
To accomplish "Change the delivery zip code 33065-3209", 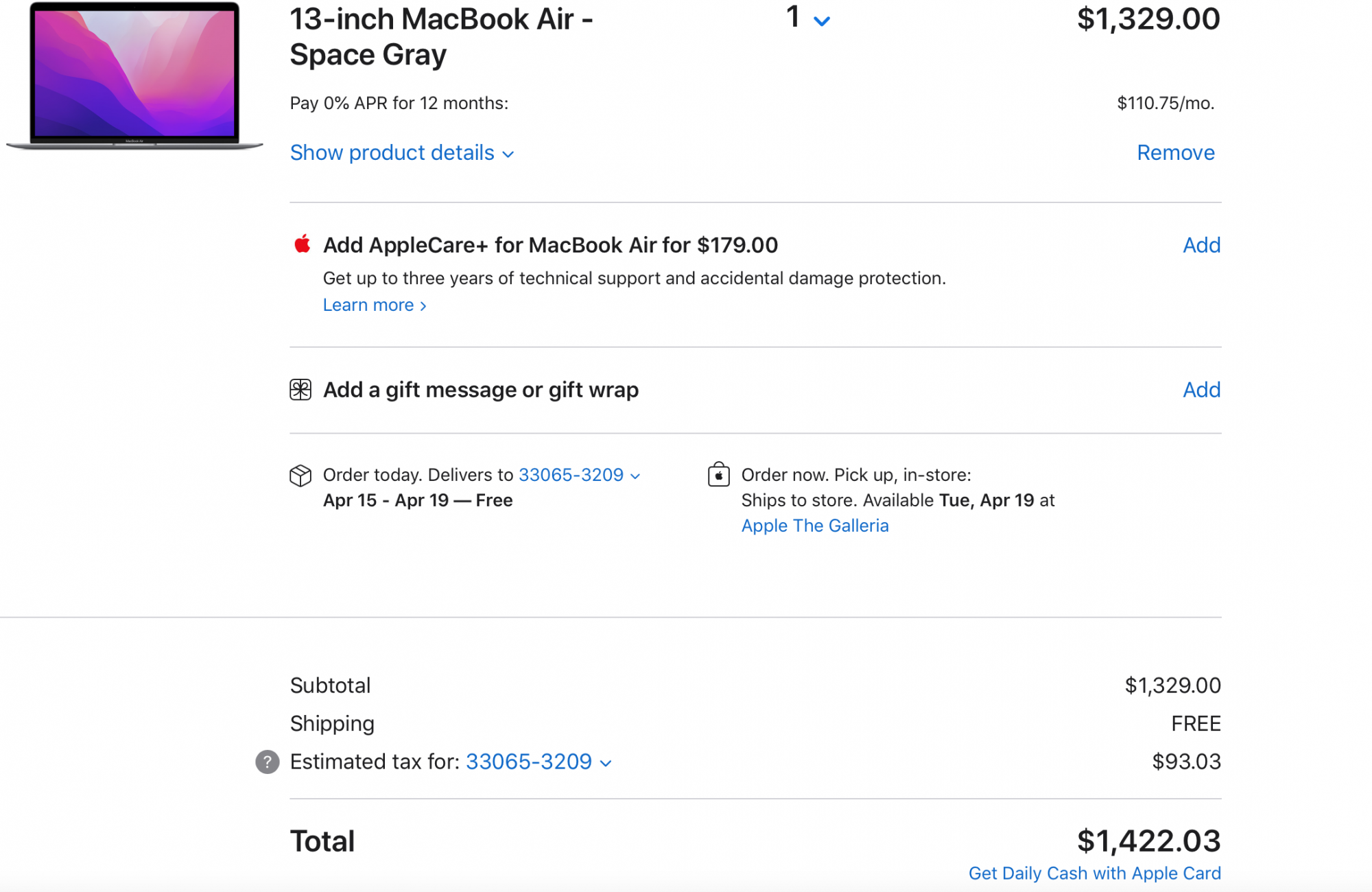I will point(578,475).
